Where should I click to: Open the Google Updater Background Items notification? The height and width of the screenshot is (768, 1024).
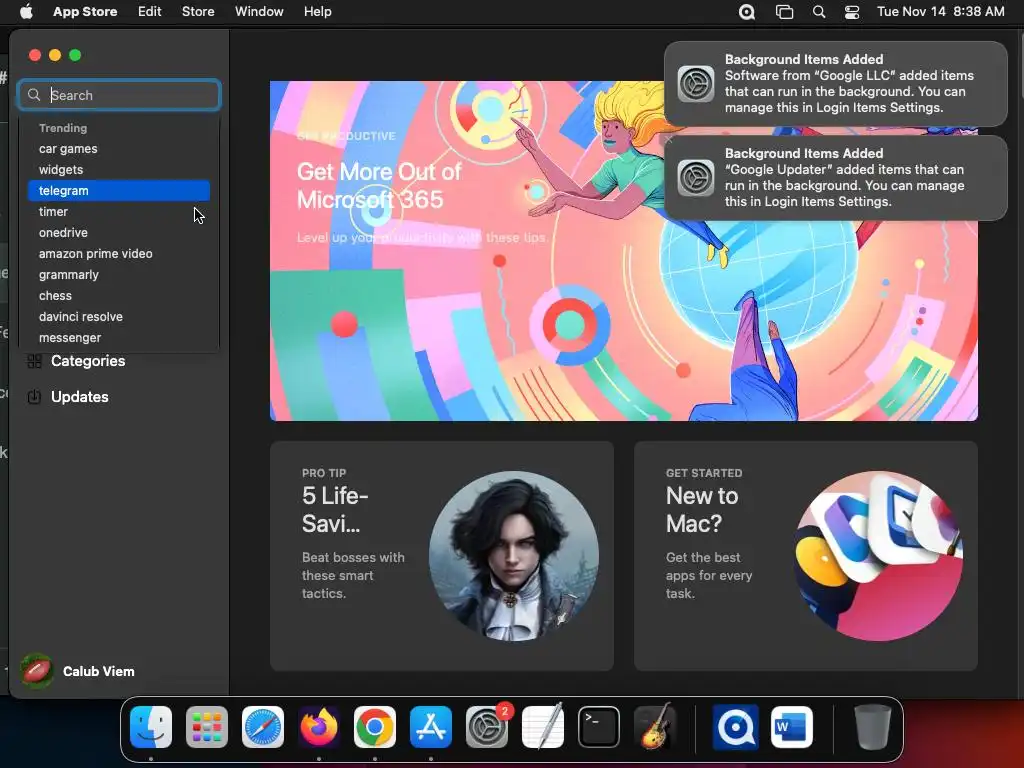(836, 178)
